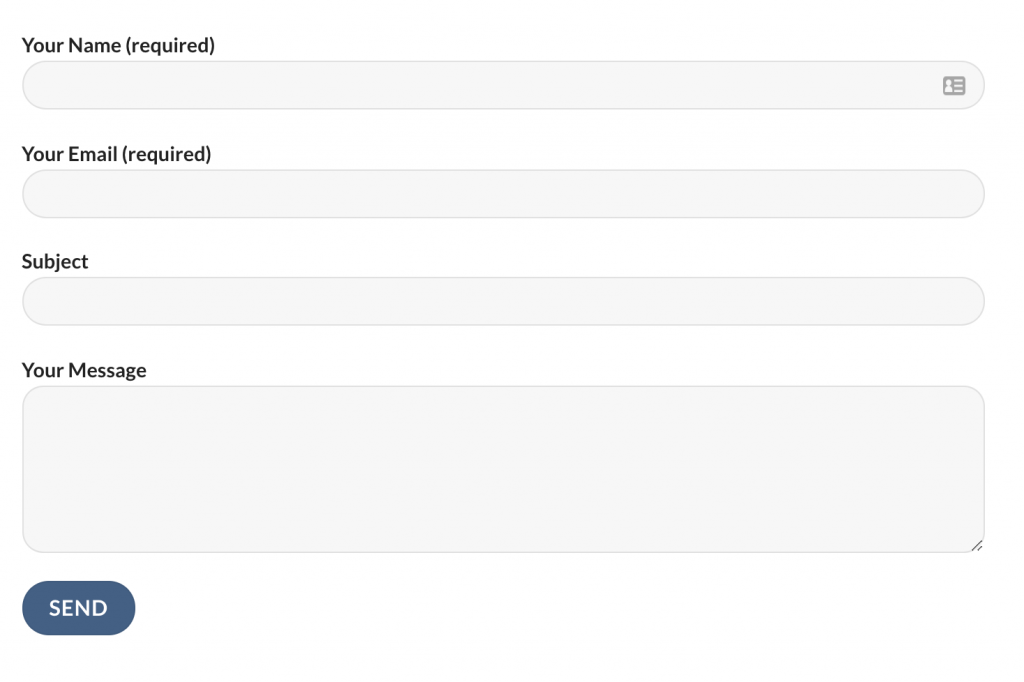This screenshot has width=1024, height=682.
Task: Click the 'Your Message' label text
Action: click(x=84, y=370)
